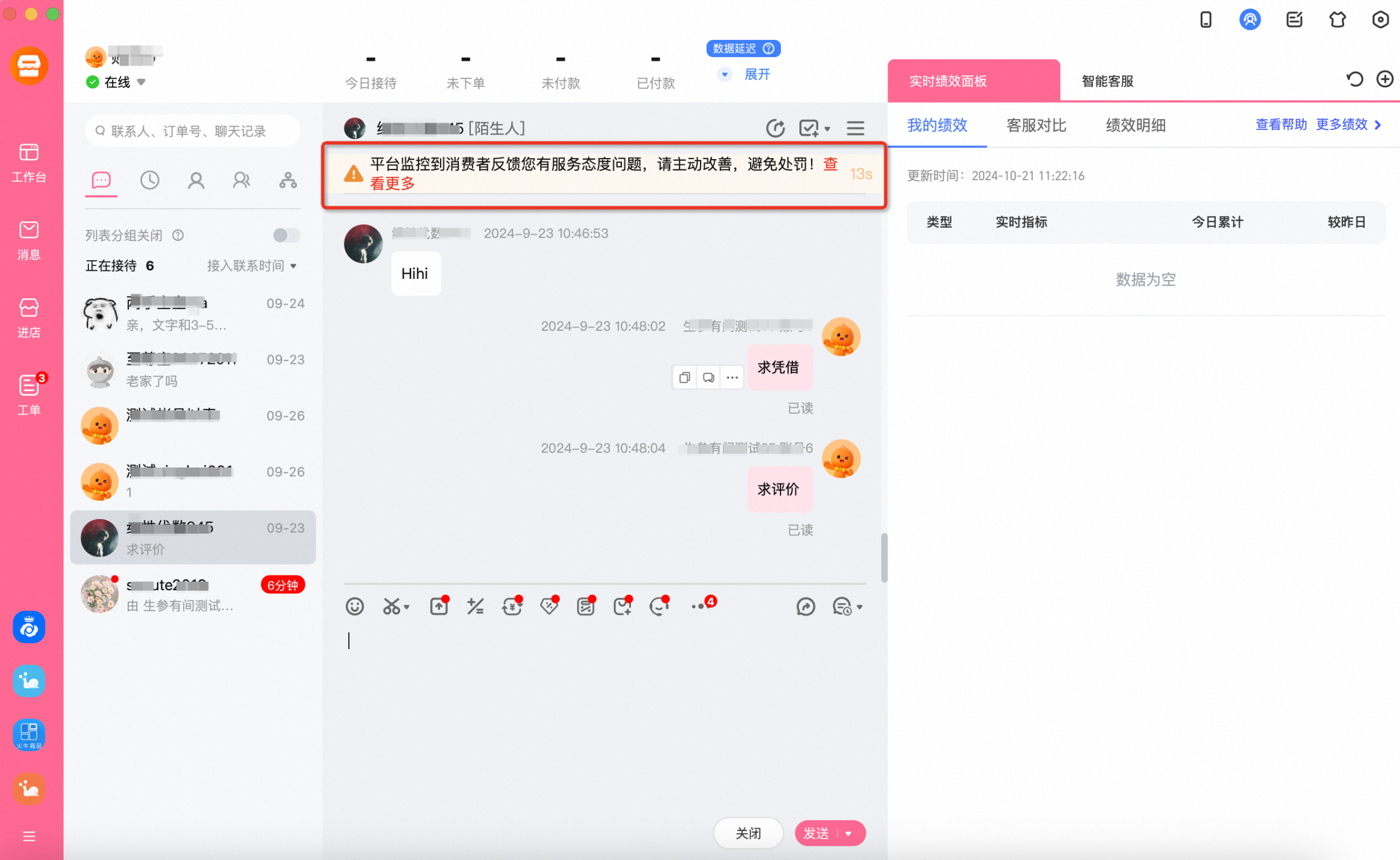Click the hamburger menu at sidebar bottom
The width and height of the screenshot is (1400, 860).
point(29,836)
